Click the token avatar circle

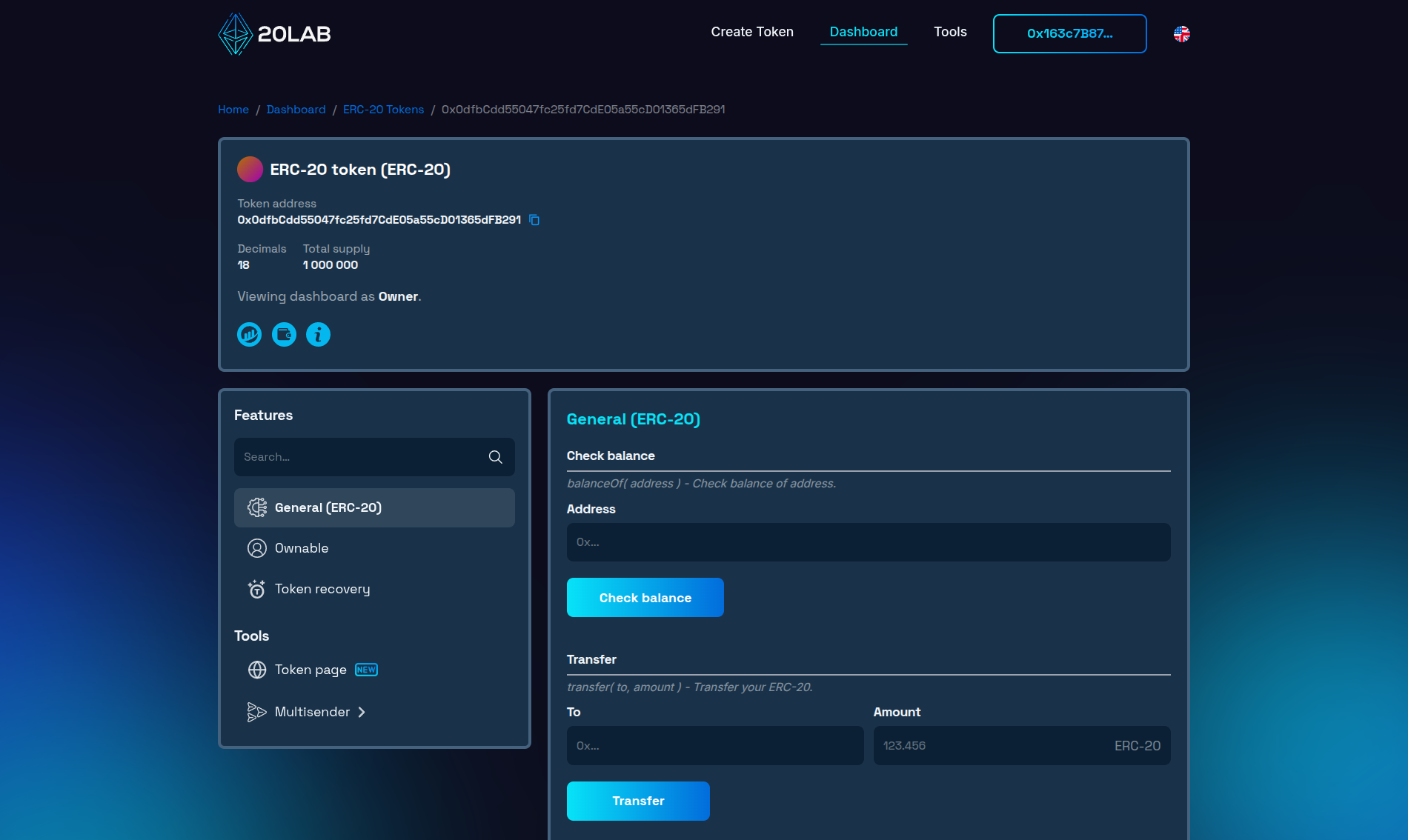(x=250, y=170)
